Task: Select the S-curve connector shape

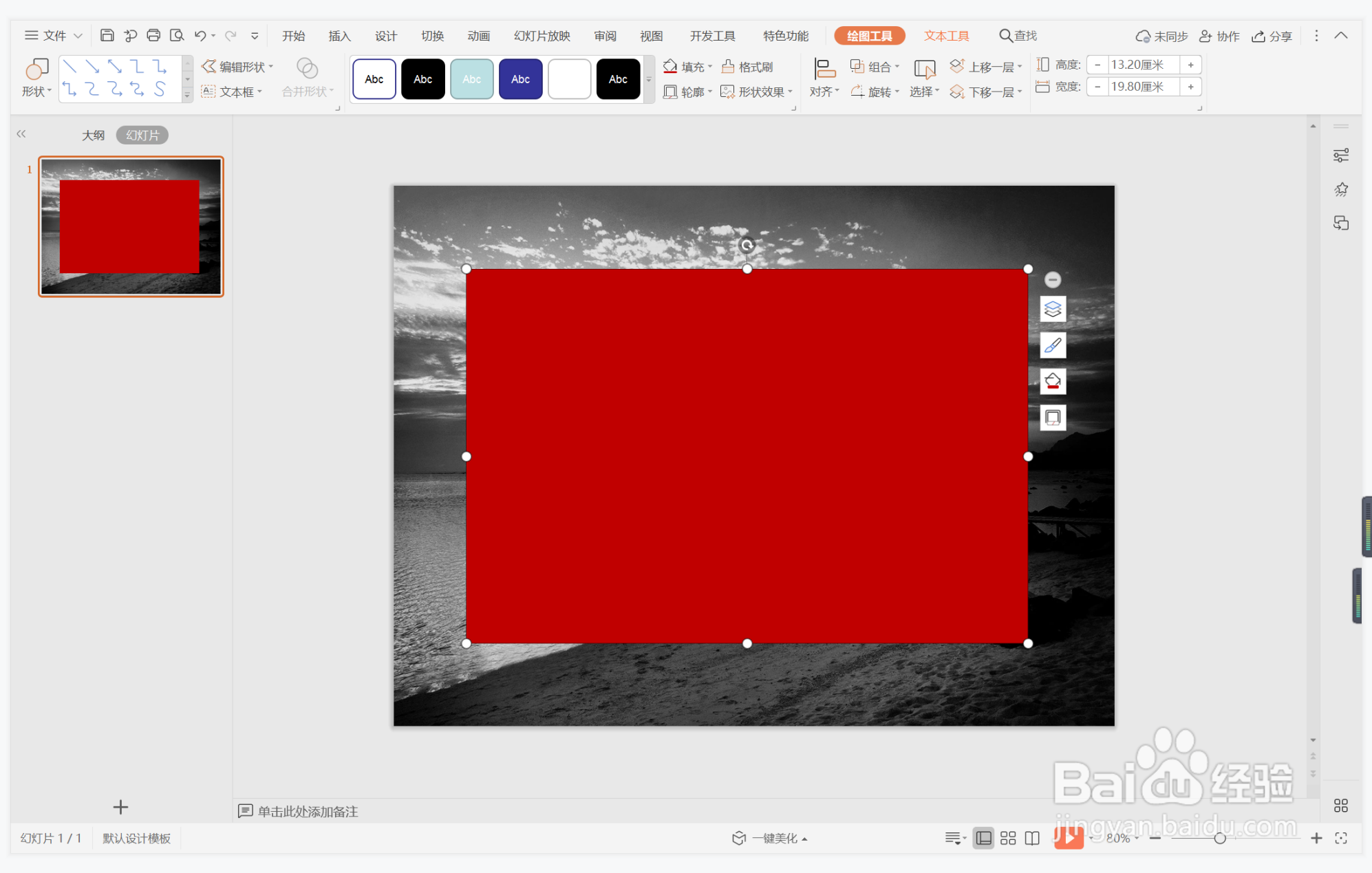Action: 160,89
